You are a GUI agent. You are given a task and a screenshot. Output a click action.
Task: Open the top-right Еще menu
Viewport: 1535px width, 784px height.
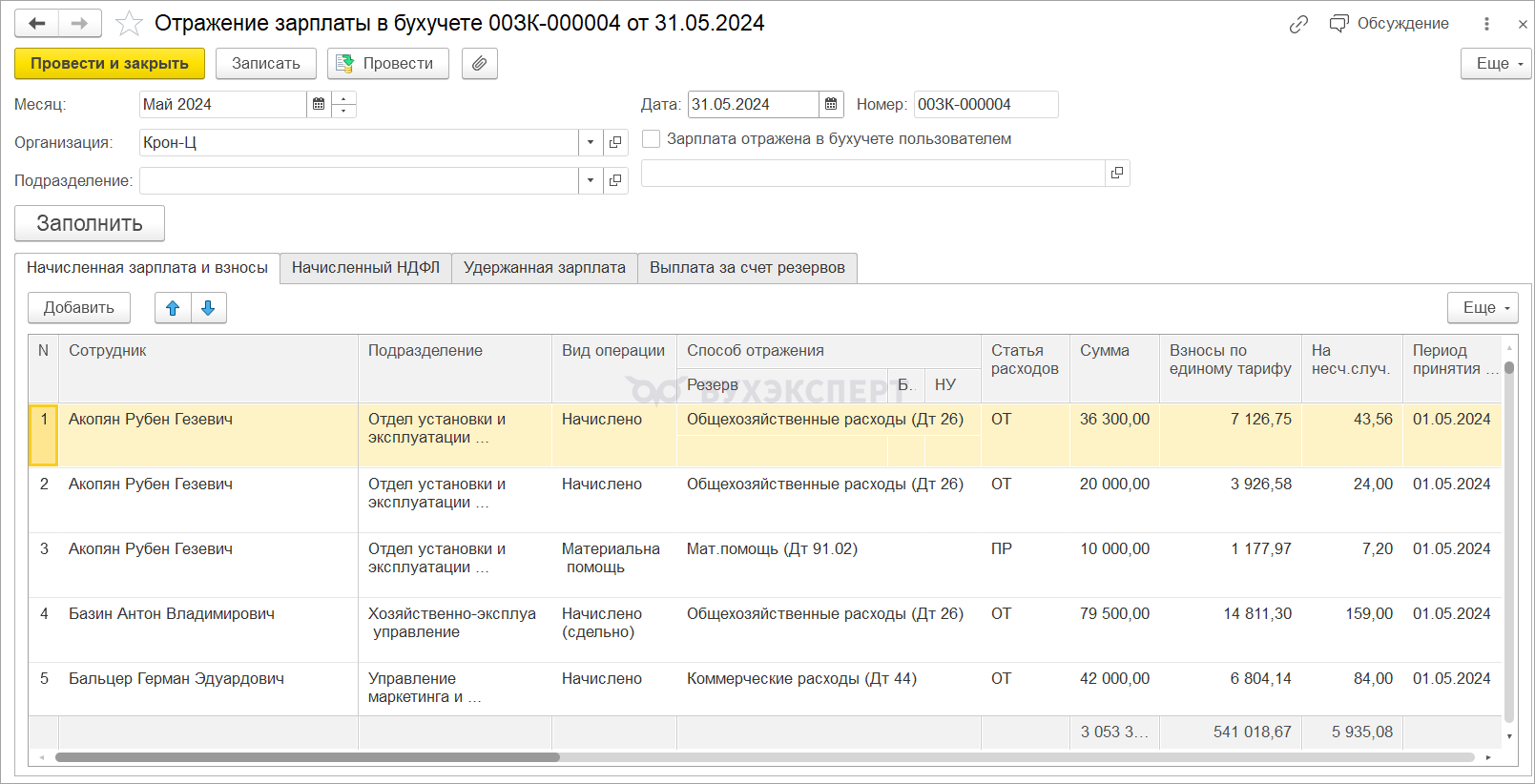[x=1495, y=64]
